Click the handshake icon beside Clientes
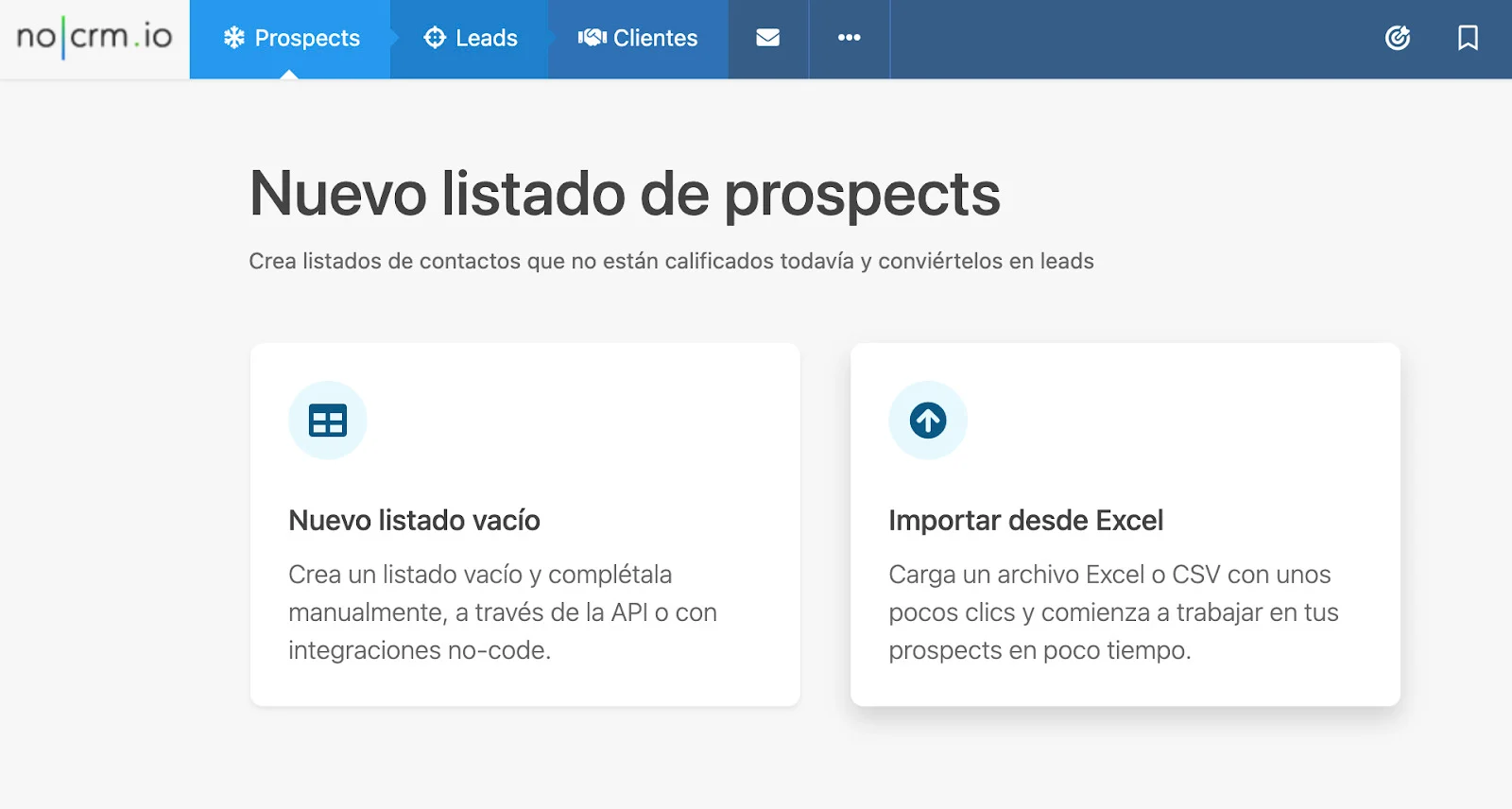 pyautogui.click(x=592, y=38)
